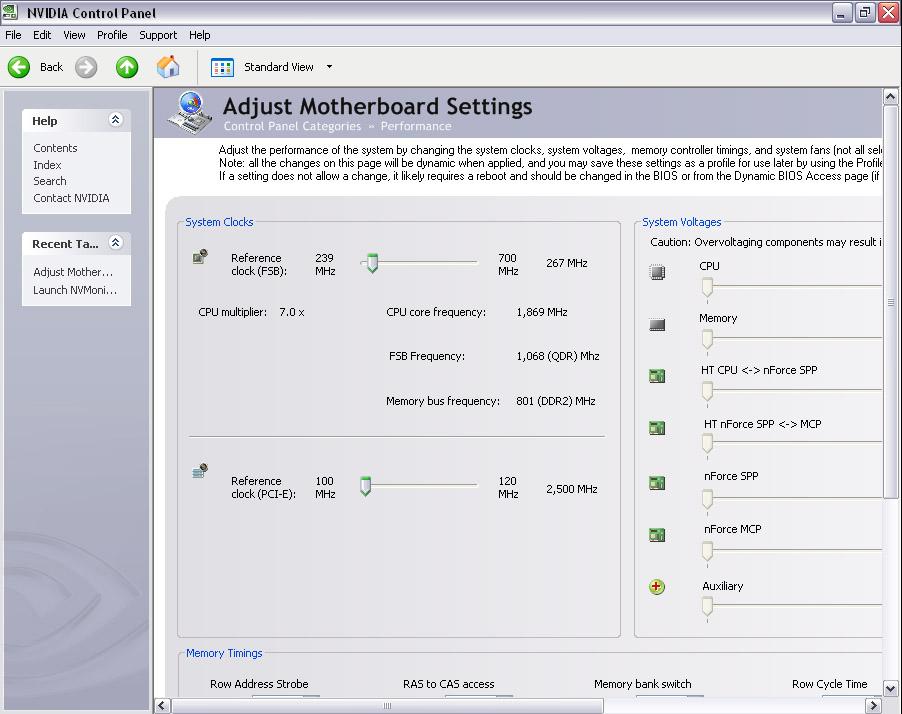Click the 801 (DDR2) MHz memory bus value

click(556, 401)
